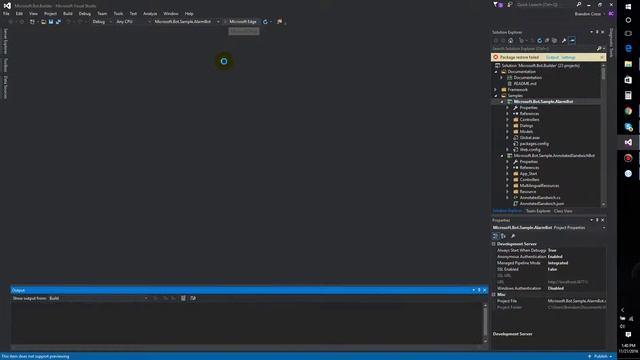Open the Debug configuration dropdown
Viewport: 640px width, 360px height.
tap(102, 22)
